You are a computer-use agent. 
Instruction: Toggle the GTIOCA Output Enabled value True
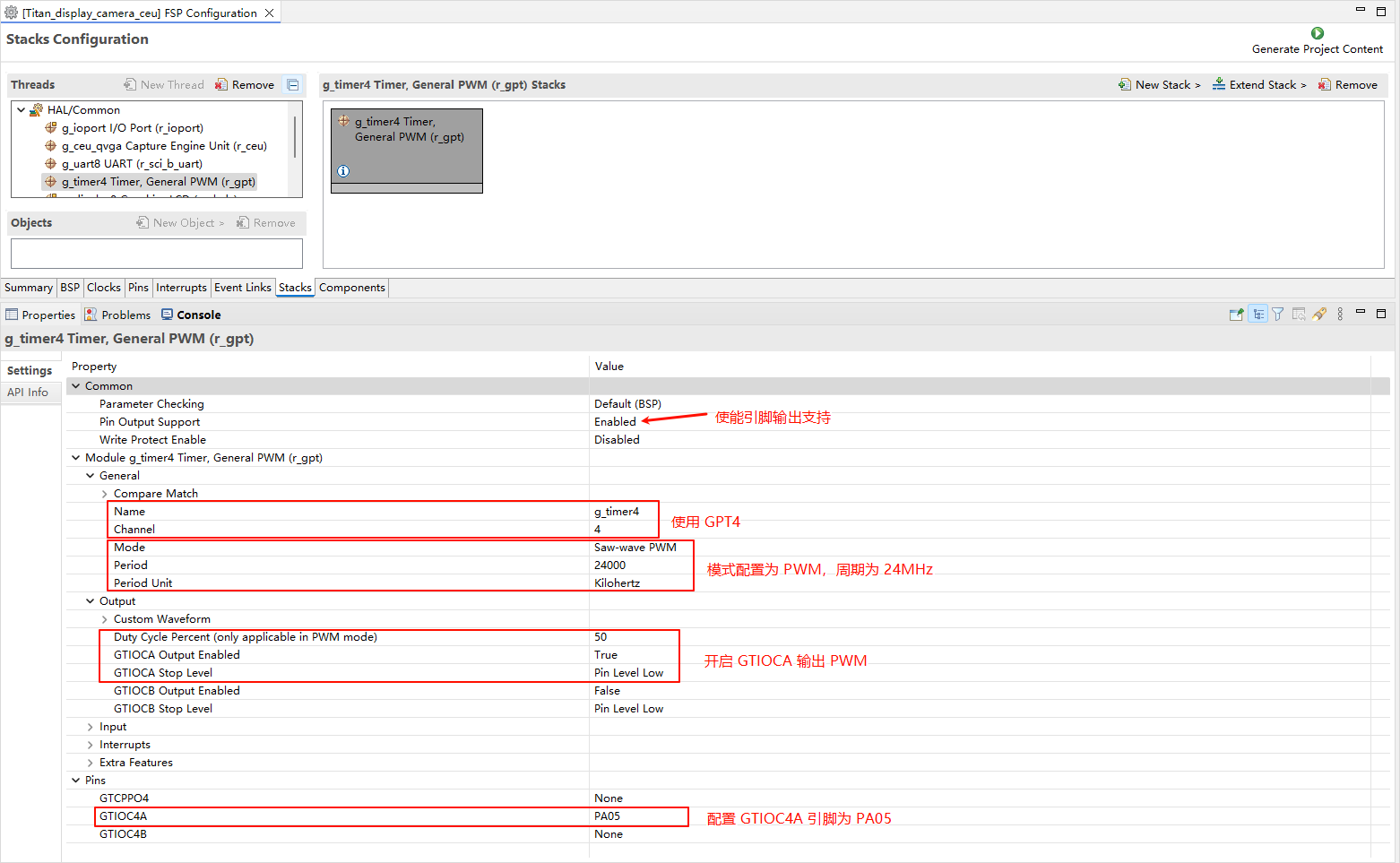(606, 655)
